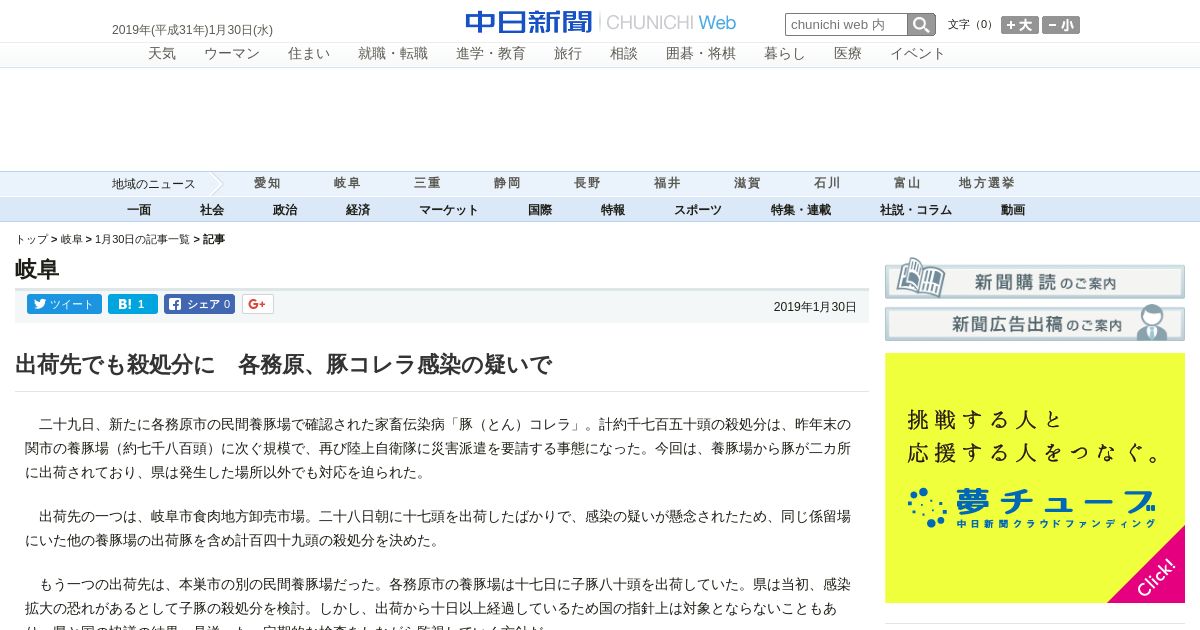Go to the 特報 section
Viewport: 1200px width, 630px height.
coord(613,210)
